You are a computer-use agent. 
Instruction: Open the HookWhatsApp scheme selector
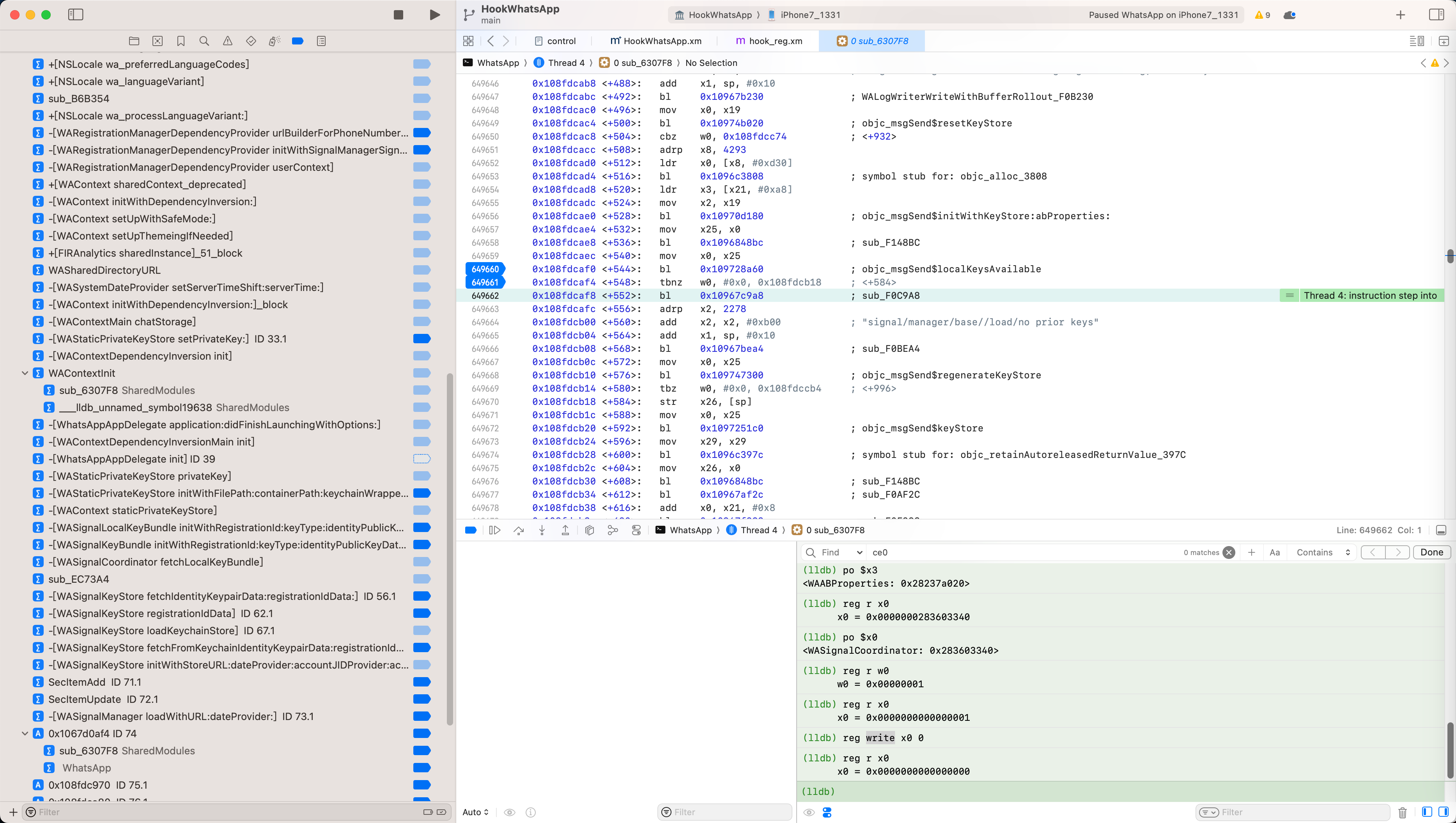click(713, 15)
